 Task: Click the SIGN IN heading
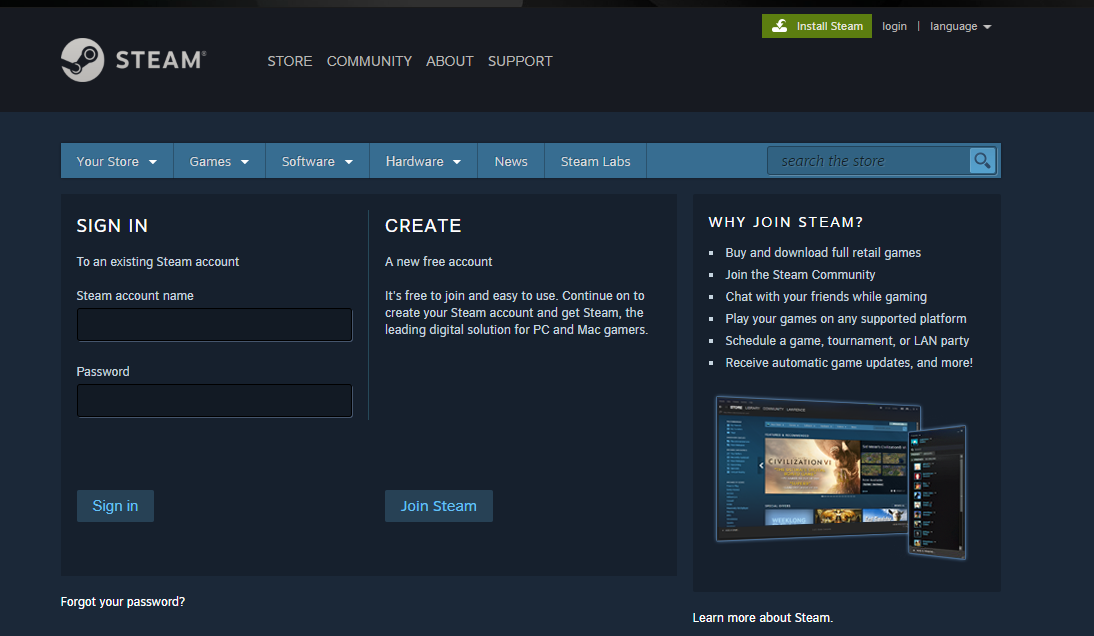(112, 226)
